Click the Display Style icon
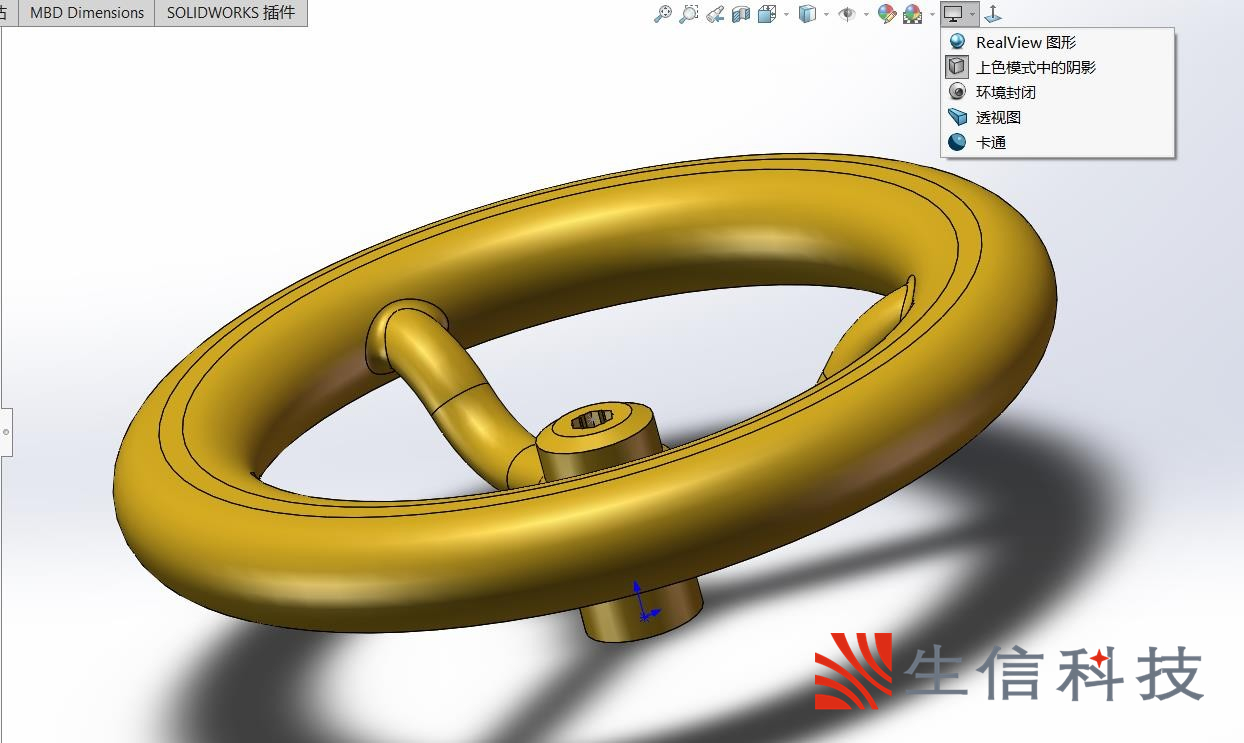 [807, 14]
